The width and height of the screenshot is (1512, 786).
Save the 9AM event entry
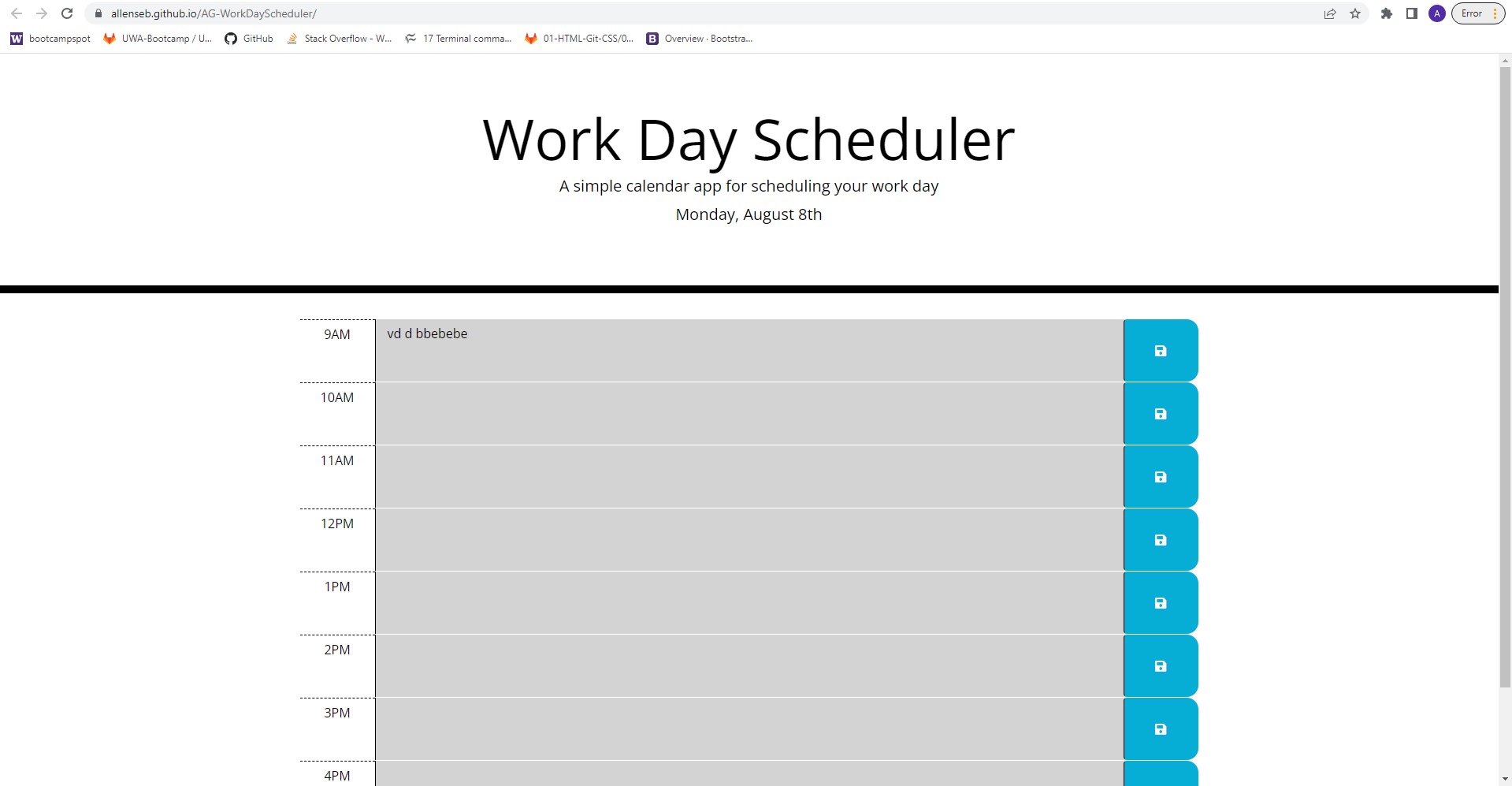pyautogui.click(x=1159, y=350)
